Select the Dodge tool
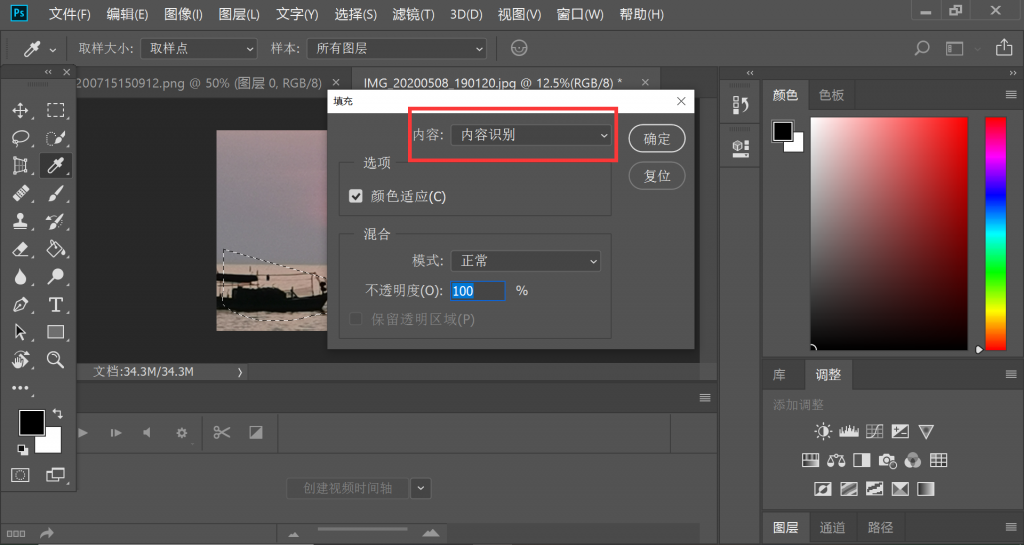 56,277
